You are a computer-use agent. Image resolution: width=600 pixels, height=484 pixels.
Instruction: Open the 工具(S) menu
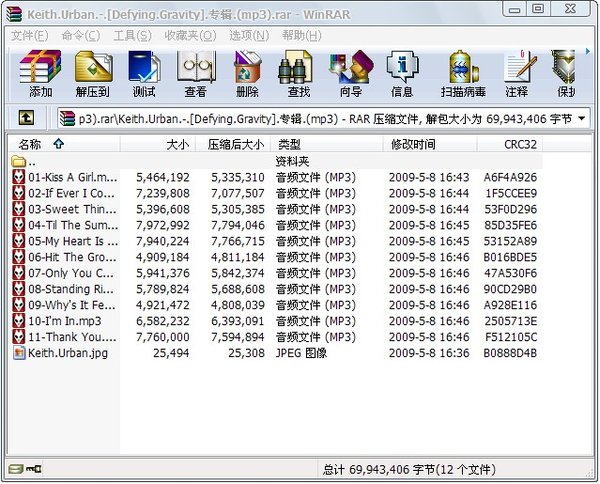click(132, 36)
